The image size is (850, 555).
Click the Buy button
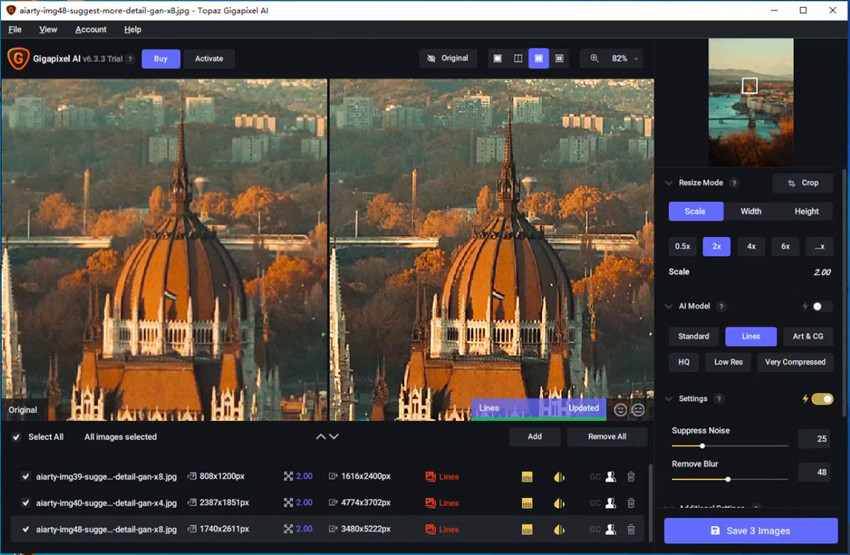[160, 59]
